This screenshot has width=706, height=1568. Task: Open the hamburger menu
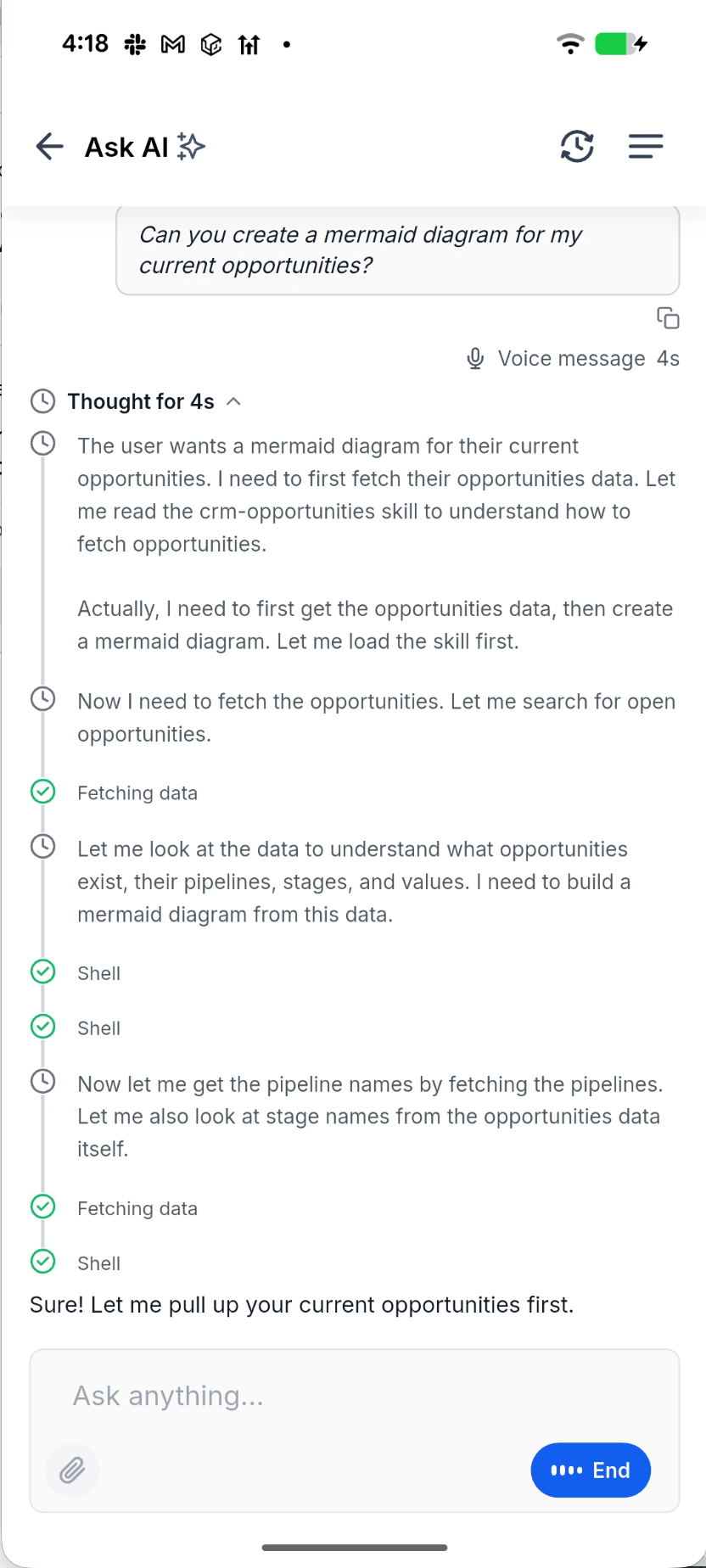tap(646, 147)
